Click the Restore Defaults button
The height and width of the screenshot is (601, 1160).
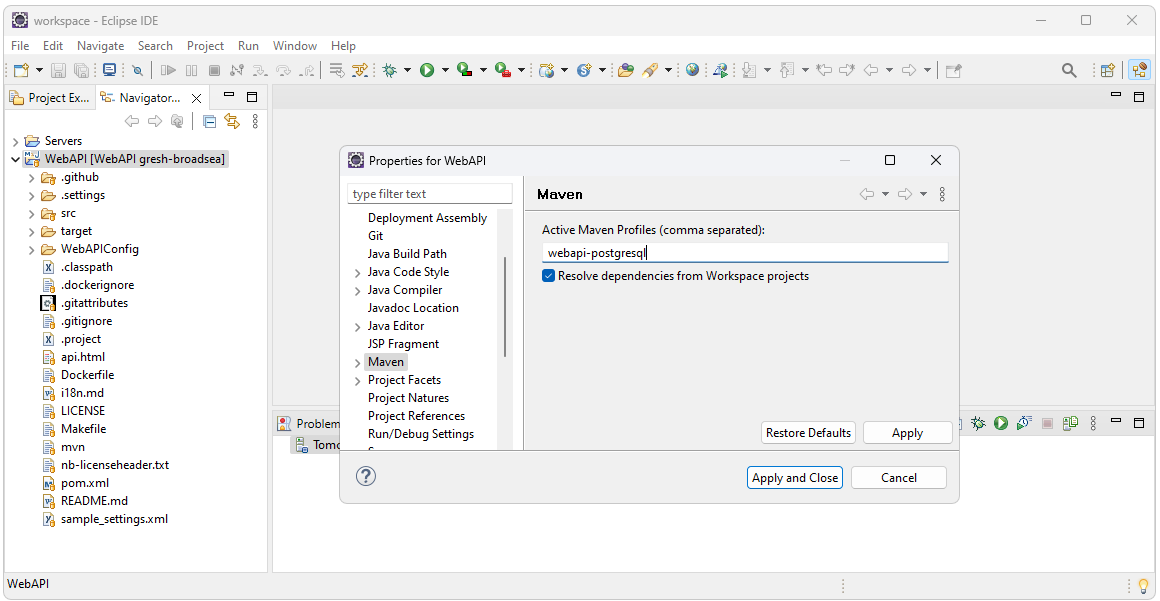[809, 433]
